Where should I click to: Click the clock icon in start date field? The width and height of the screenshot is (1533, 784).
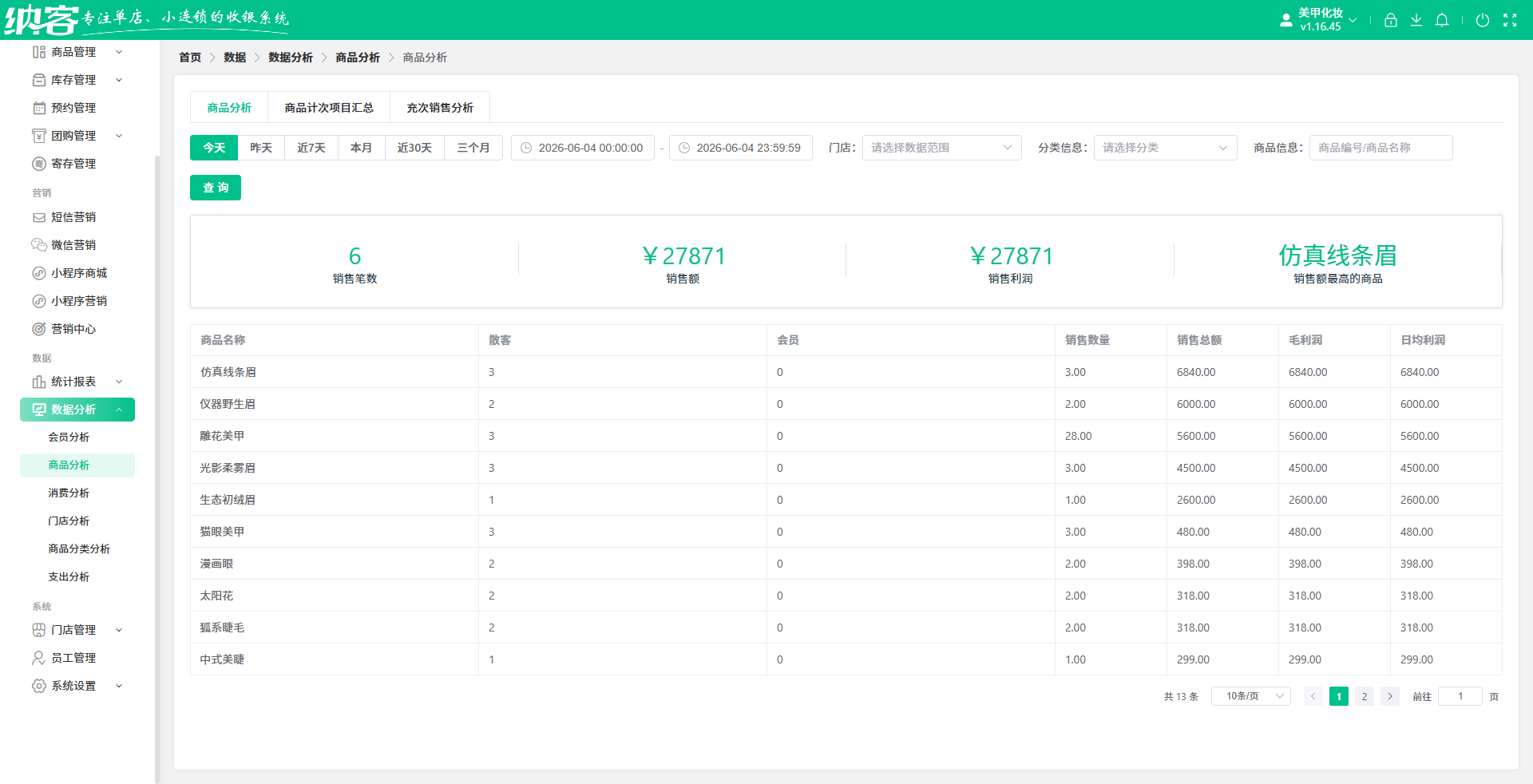[526, 148]
